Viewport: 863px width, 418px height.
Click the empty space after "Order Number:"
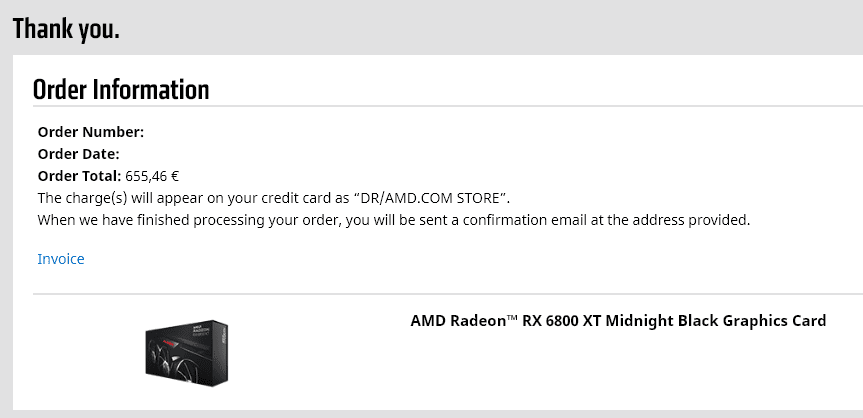pyautogui.click(x=250, y=132)
